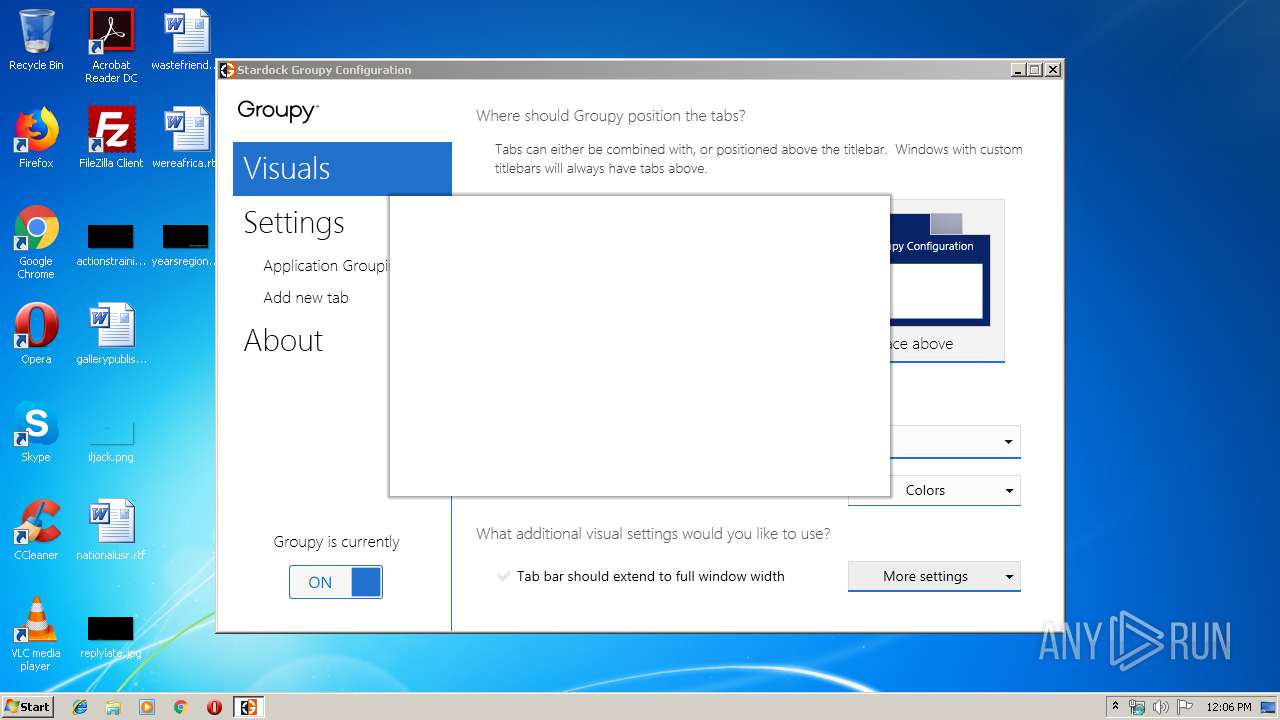Open the Colors dropdown
Image resolution: width=1280 pixels, height=720 pixels.
click(x=934, y=490)
